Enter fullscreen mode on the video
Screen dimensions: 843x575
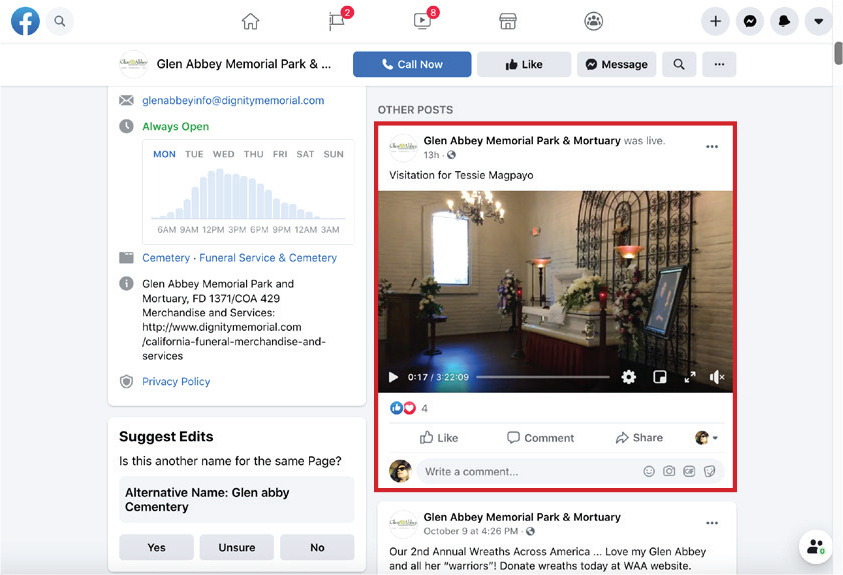(x=689, y=377)
